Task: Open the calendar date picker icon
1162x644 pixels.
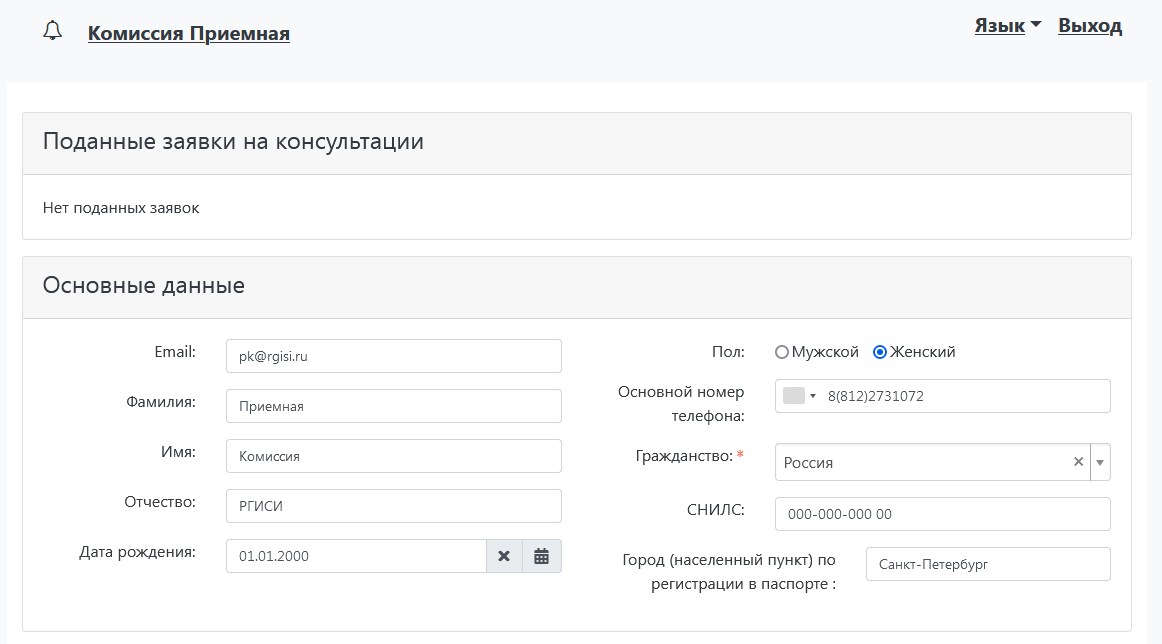Action: (542, 556)
